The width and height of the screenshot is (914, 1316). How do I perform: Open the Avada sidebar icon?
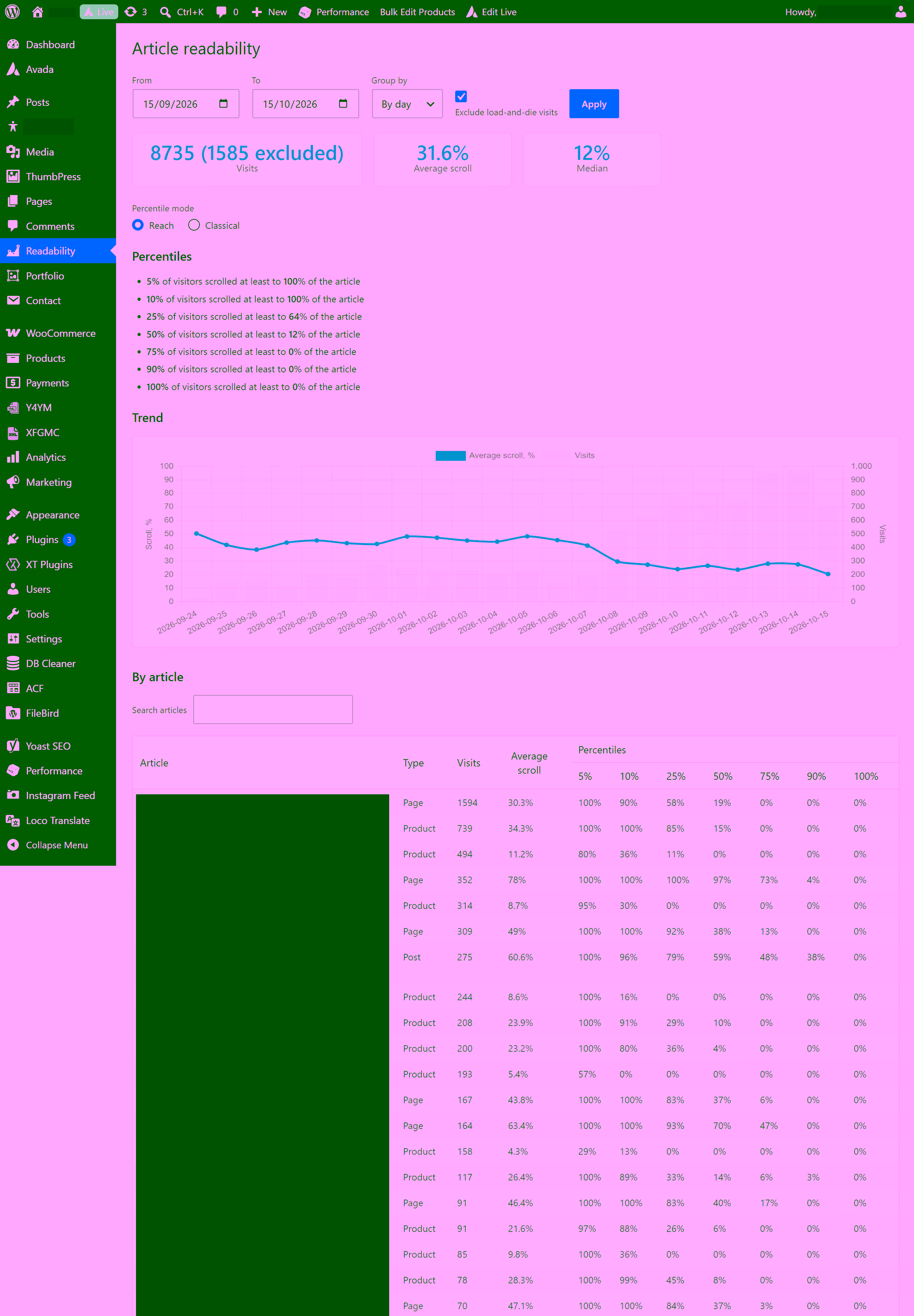click(x=13, y=69)
